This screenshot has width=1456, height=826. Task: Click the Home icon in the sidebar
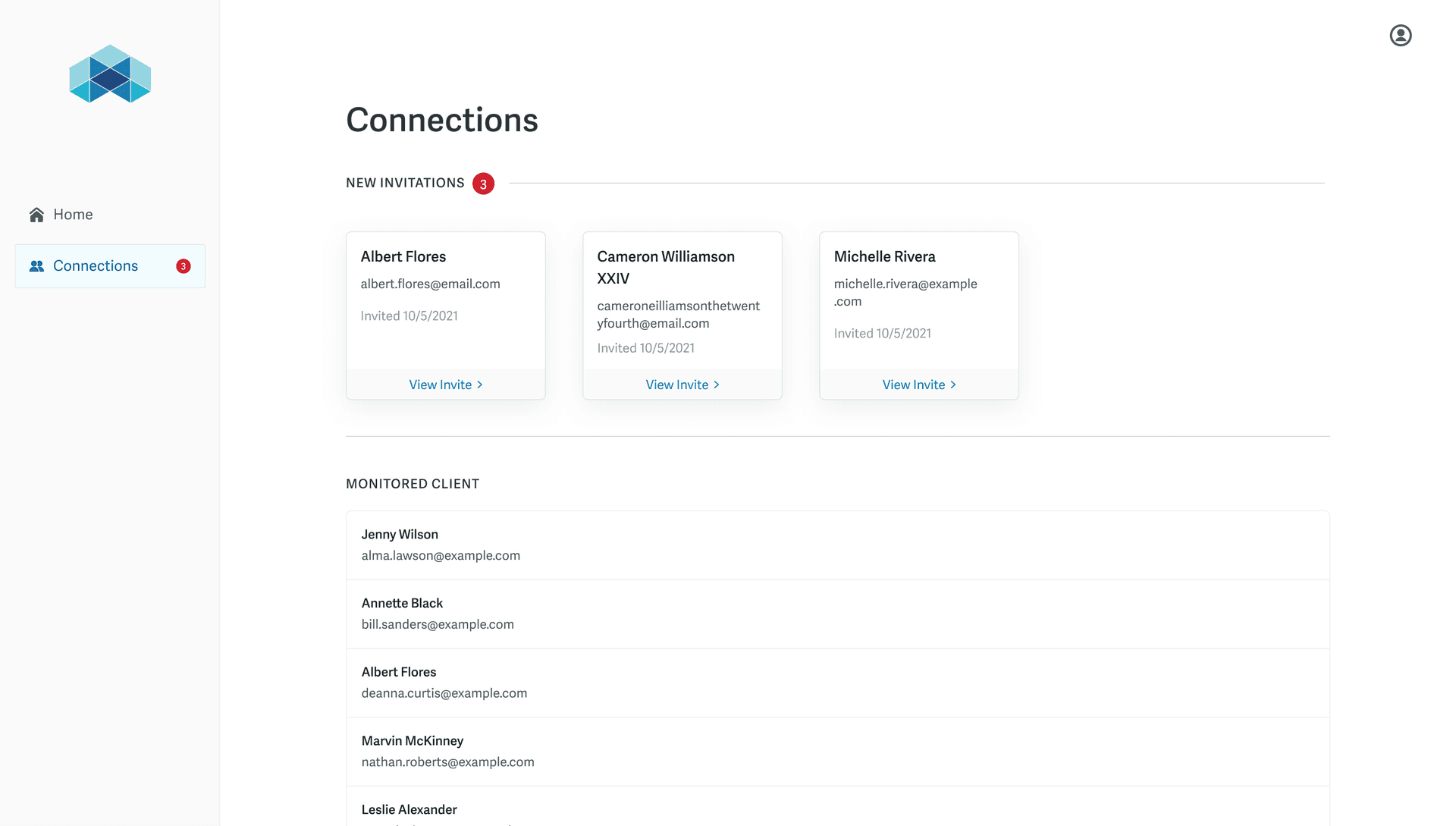pyautogui.click(x=36, y=215)
